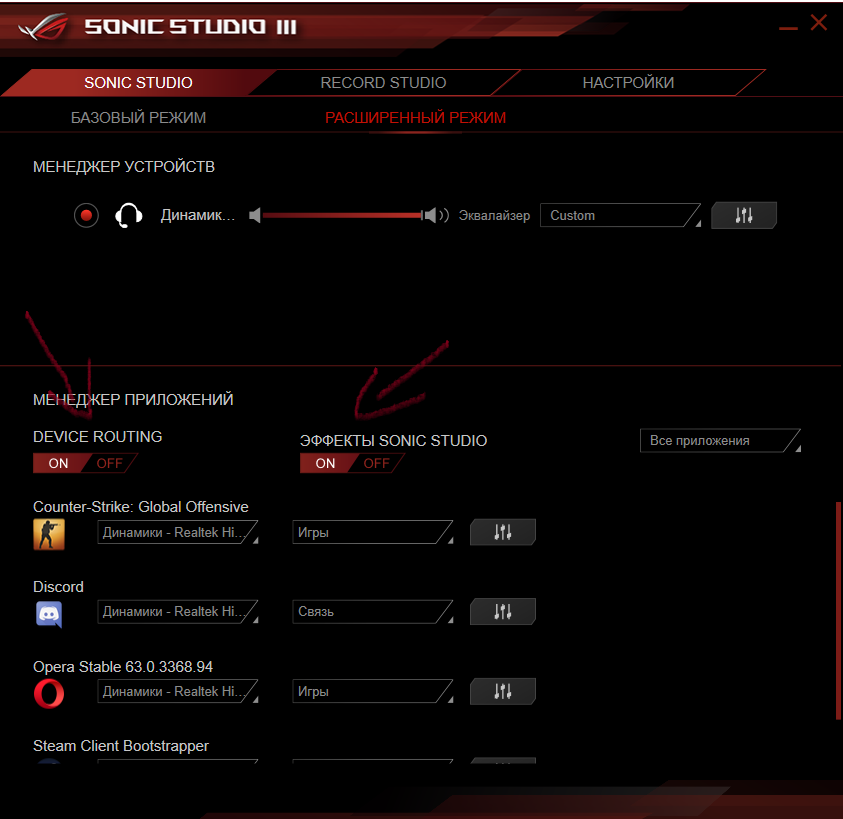Switch Эффекты Sonic Studio to ON

point(325,464)
